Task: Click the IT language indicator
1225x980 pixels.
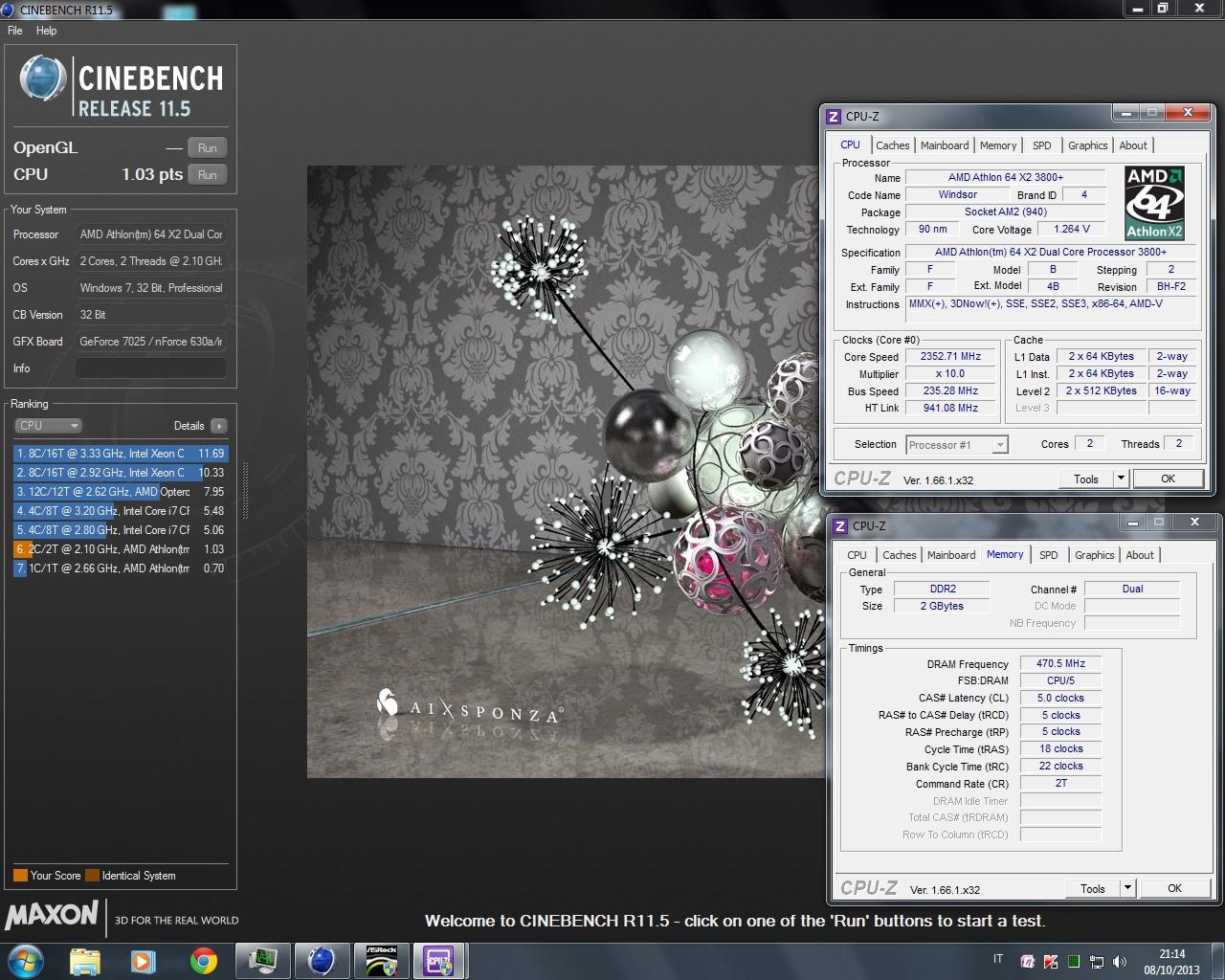Action: click(x=998, y=959)
